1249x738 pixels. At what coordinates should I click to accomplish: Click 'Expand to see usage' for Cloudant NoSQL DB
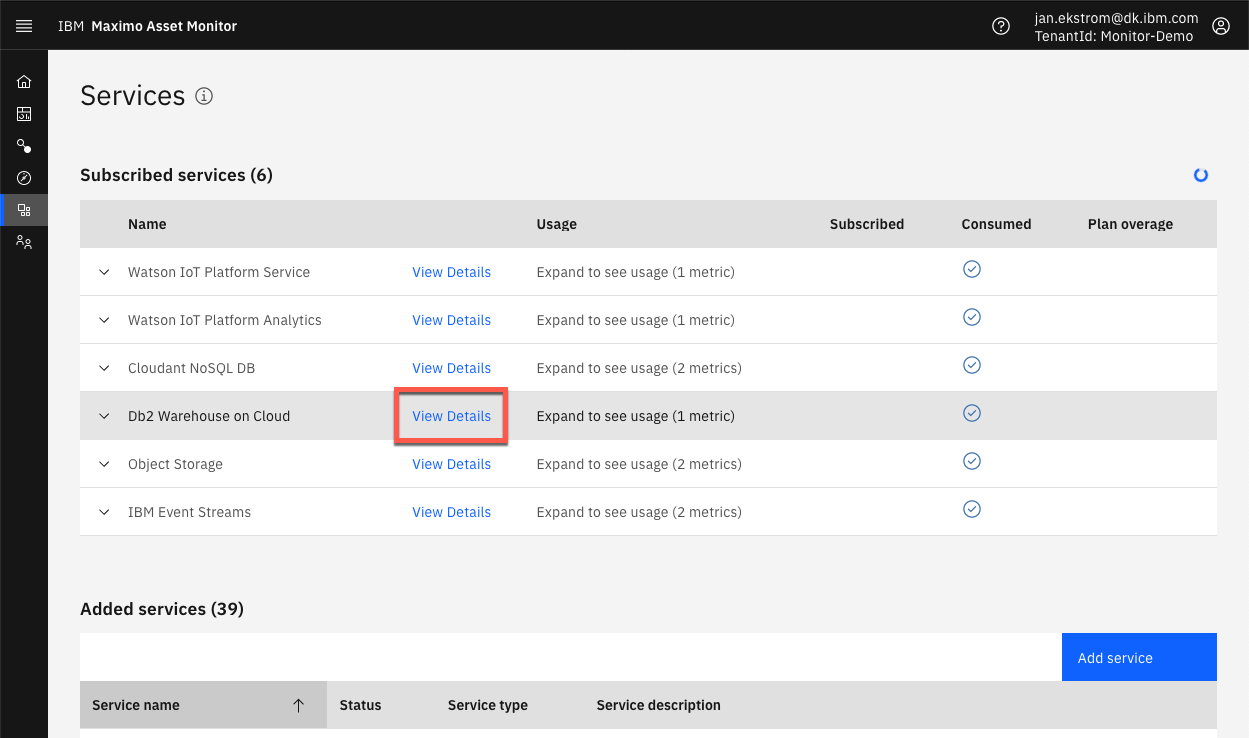(x=639, y=368)
